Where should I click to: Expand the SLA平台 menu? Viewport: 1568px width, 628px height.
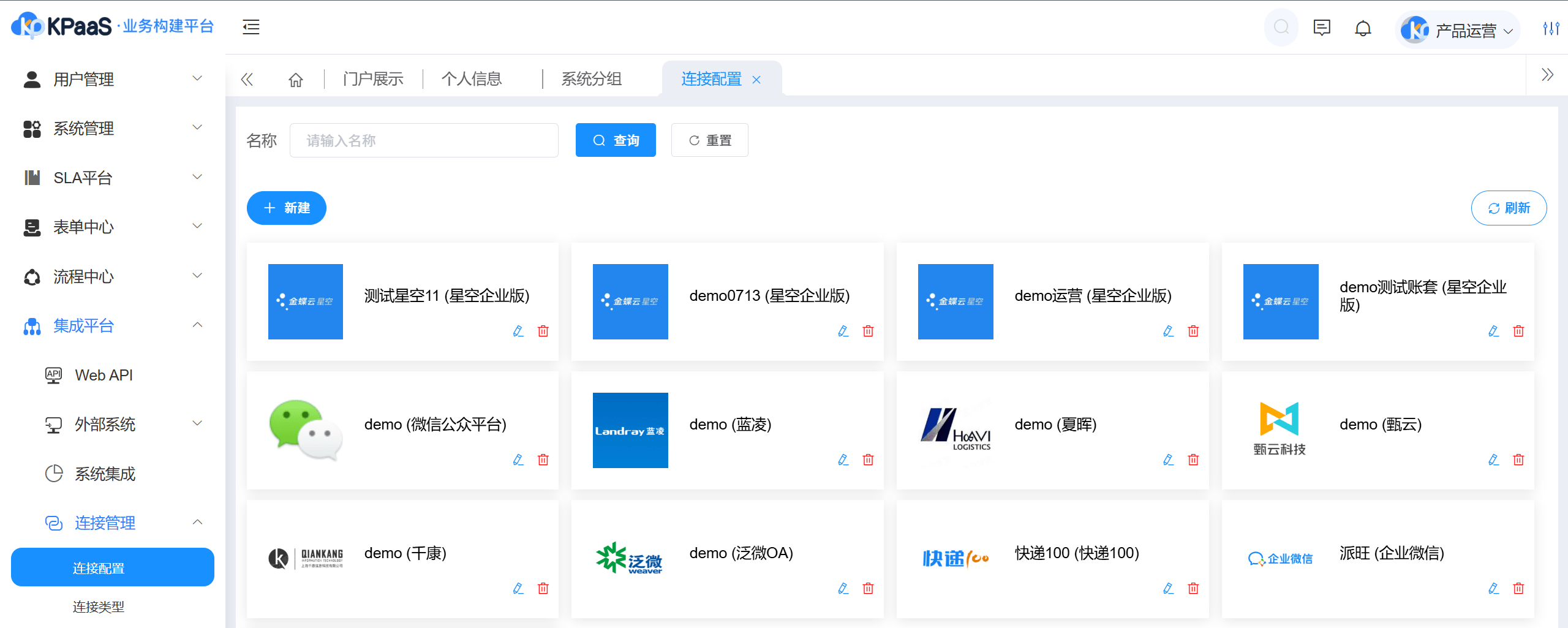coord(113,178)
